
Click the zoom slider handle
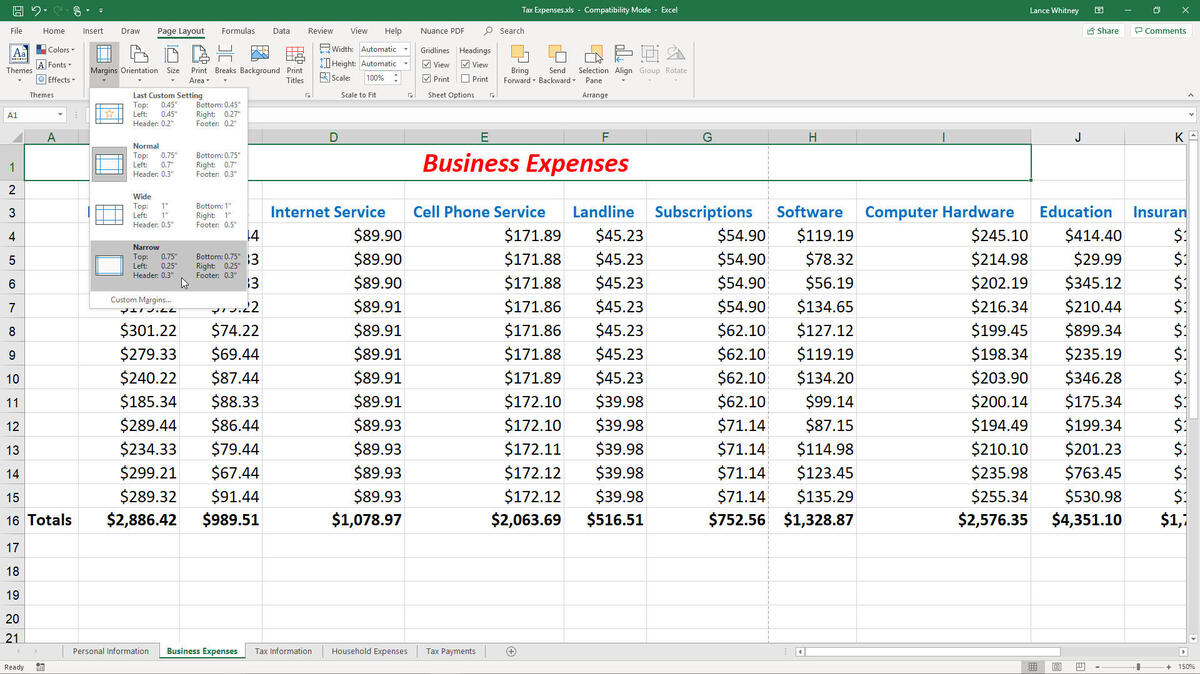(x=1138, y=667)
